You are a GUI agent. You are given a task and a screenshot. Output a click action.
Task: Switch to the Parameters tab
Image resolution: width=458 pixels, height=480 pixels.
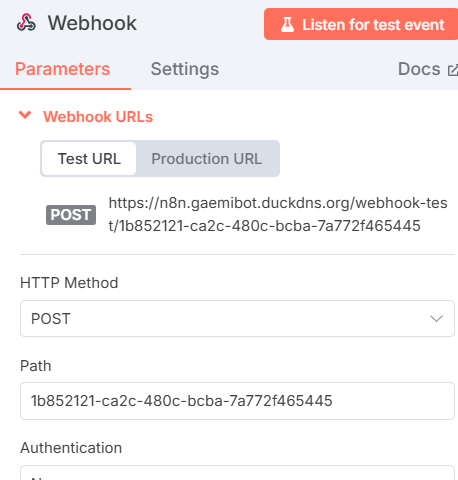coord(63,69)
